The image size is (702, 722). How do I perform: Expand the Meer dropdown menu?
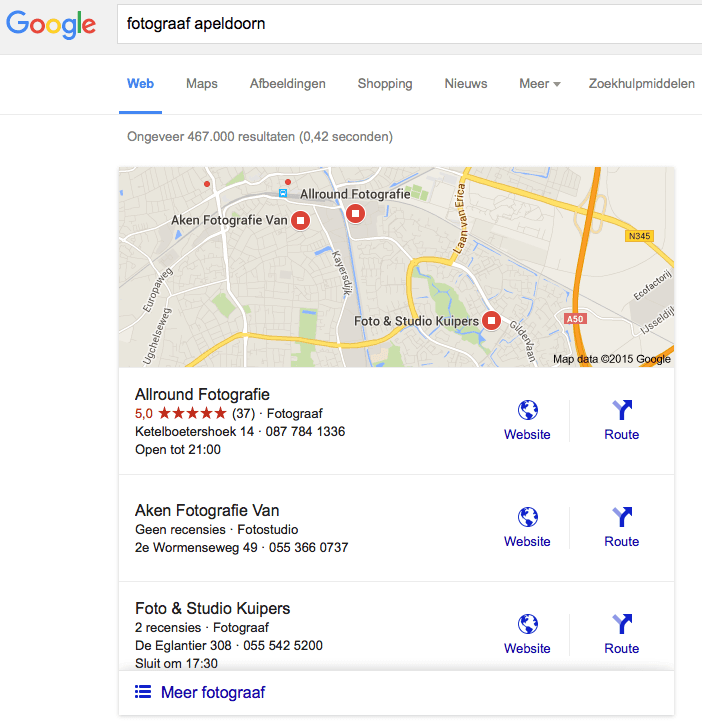point(540,84)
